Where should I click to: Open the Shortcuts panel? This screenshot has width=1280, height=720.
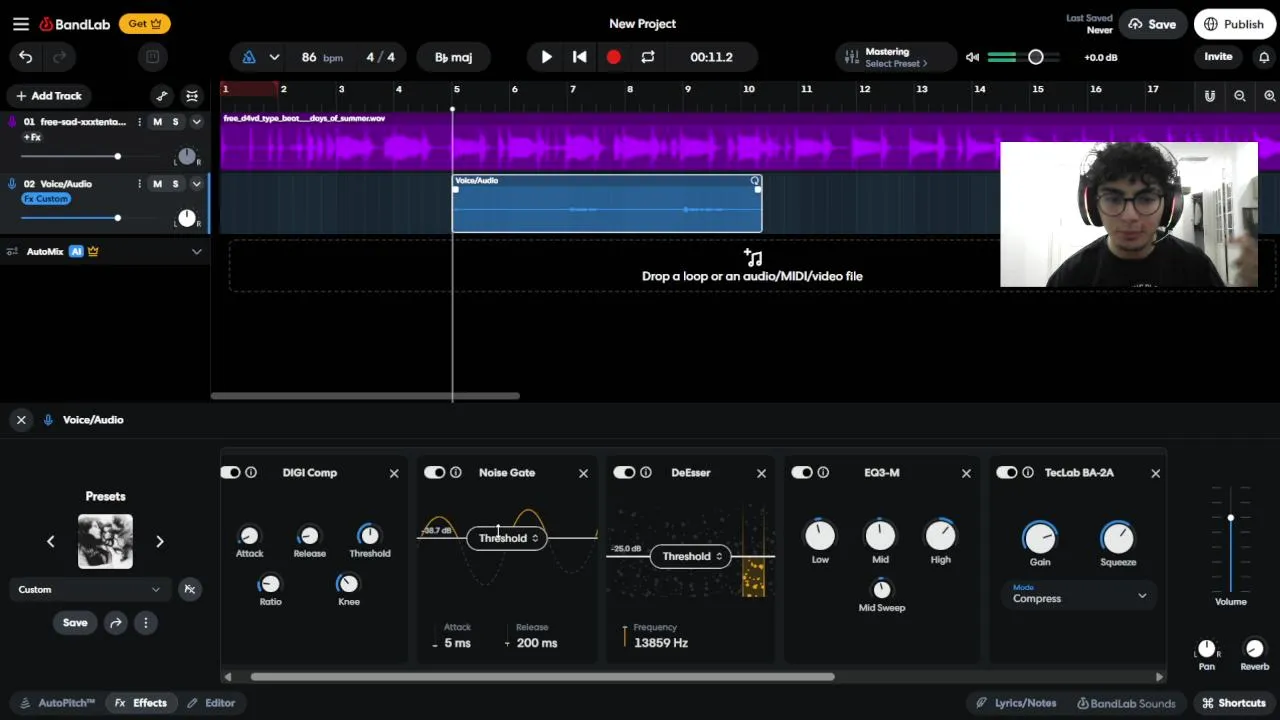1234,703
